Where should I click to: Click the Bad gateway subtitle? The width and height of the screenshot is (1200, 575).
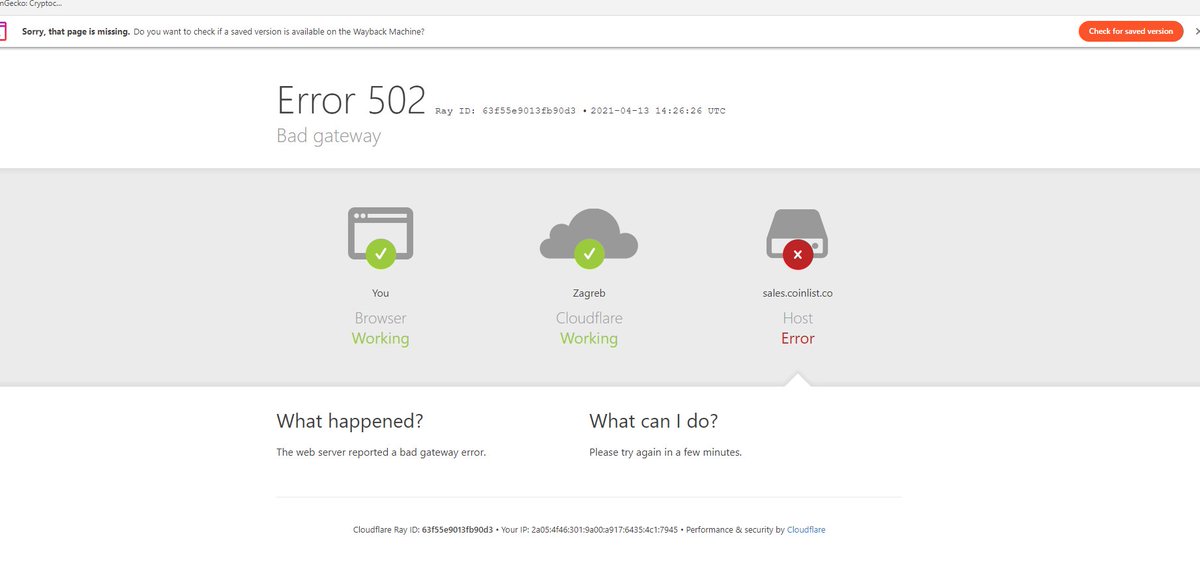[328, 136]
